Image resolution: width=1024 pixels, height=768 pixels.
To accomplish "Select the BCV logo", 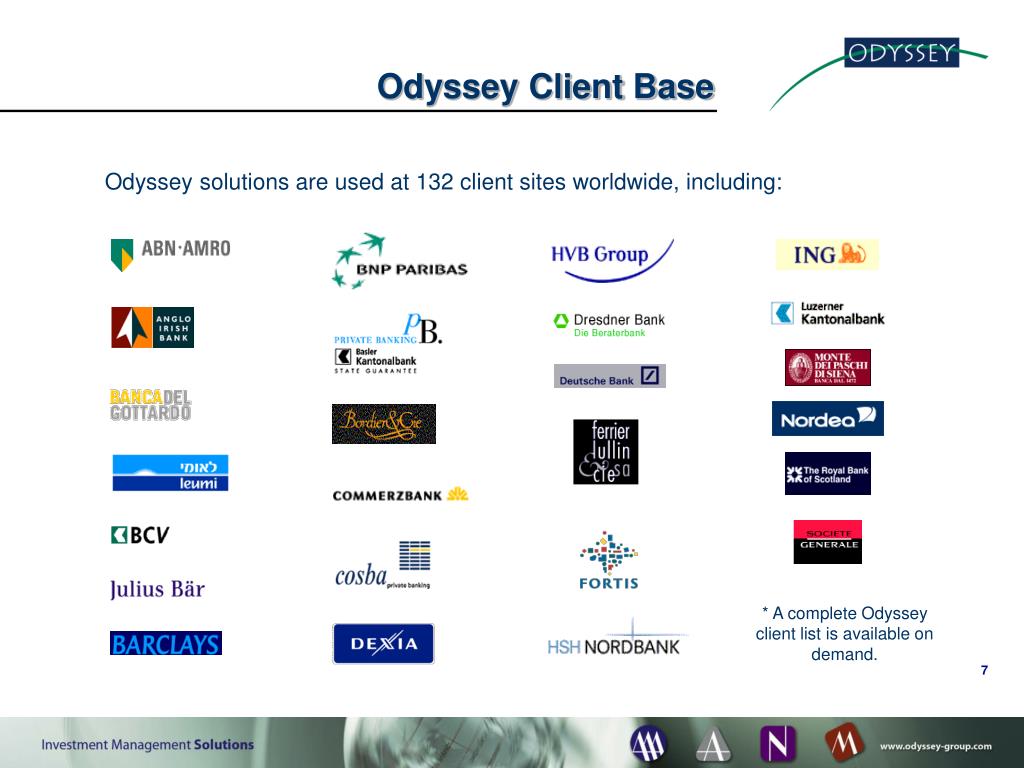I will tap(140, 535).
